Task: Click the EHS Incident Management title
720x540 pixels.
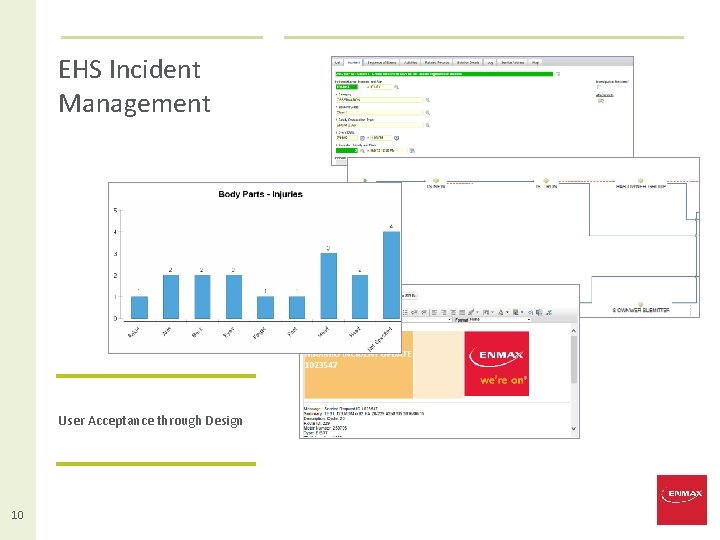Action: pos(134,86)
